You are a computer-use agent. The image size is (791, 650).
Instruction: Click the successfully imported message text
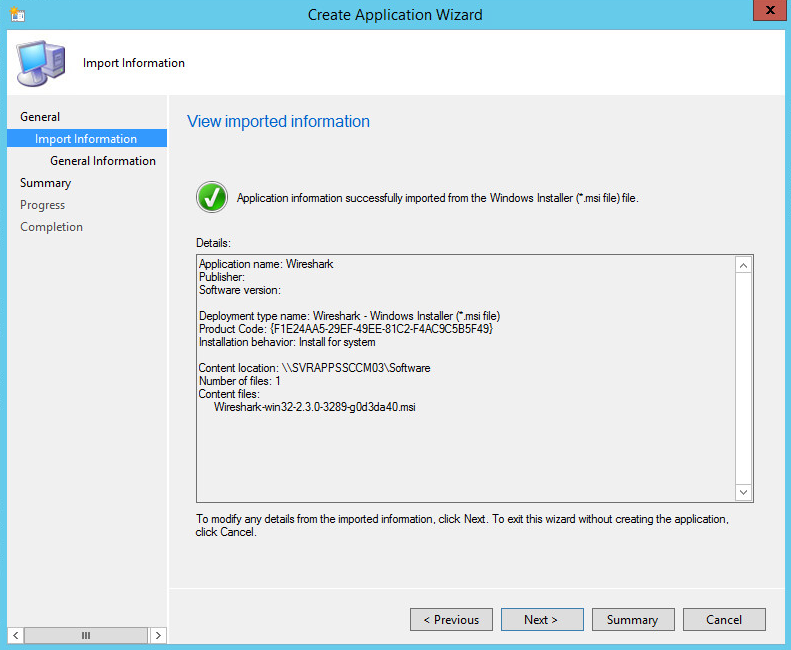(x=437, y=198)
